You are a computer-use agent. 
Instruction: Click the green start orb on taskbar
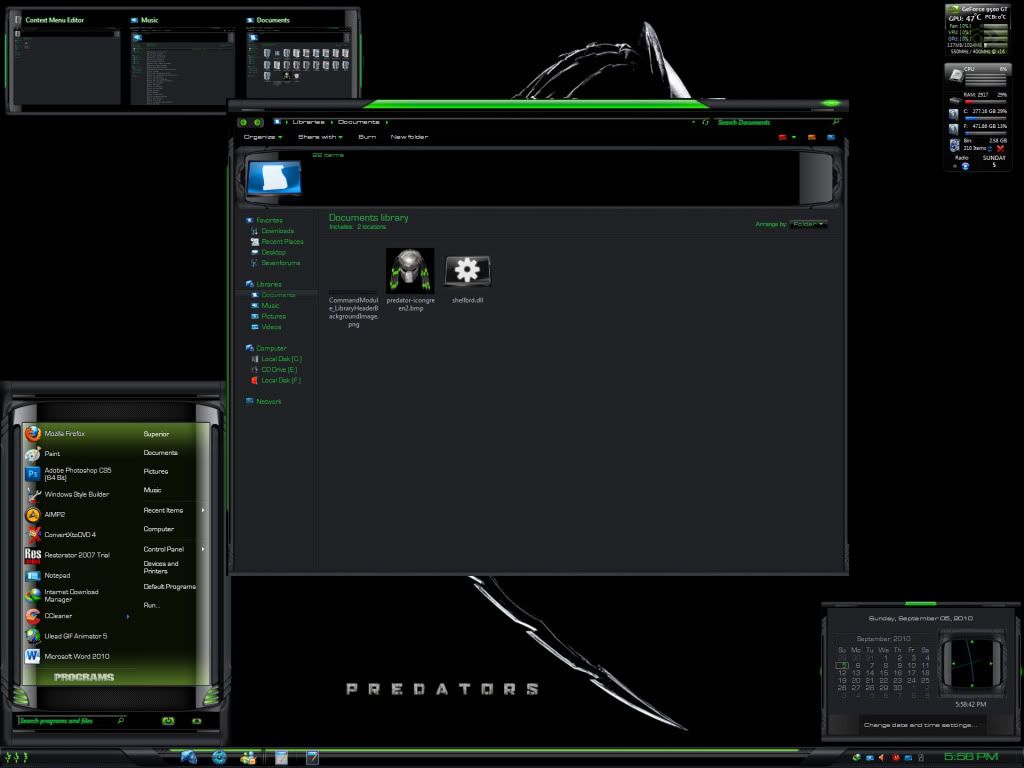(17, 758)
